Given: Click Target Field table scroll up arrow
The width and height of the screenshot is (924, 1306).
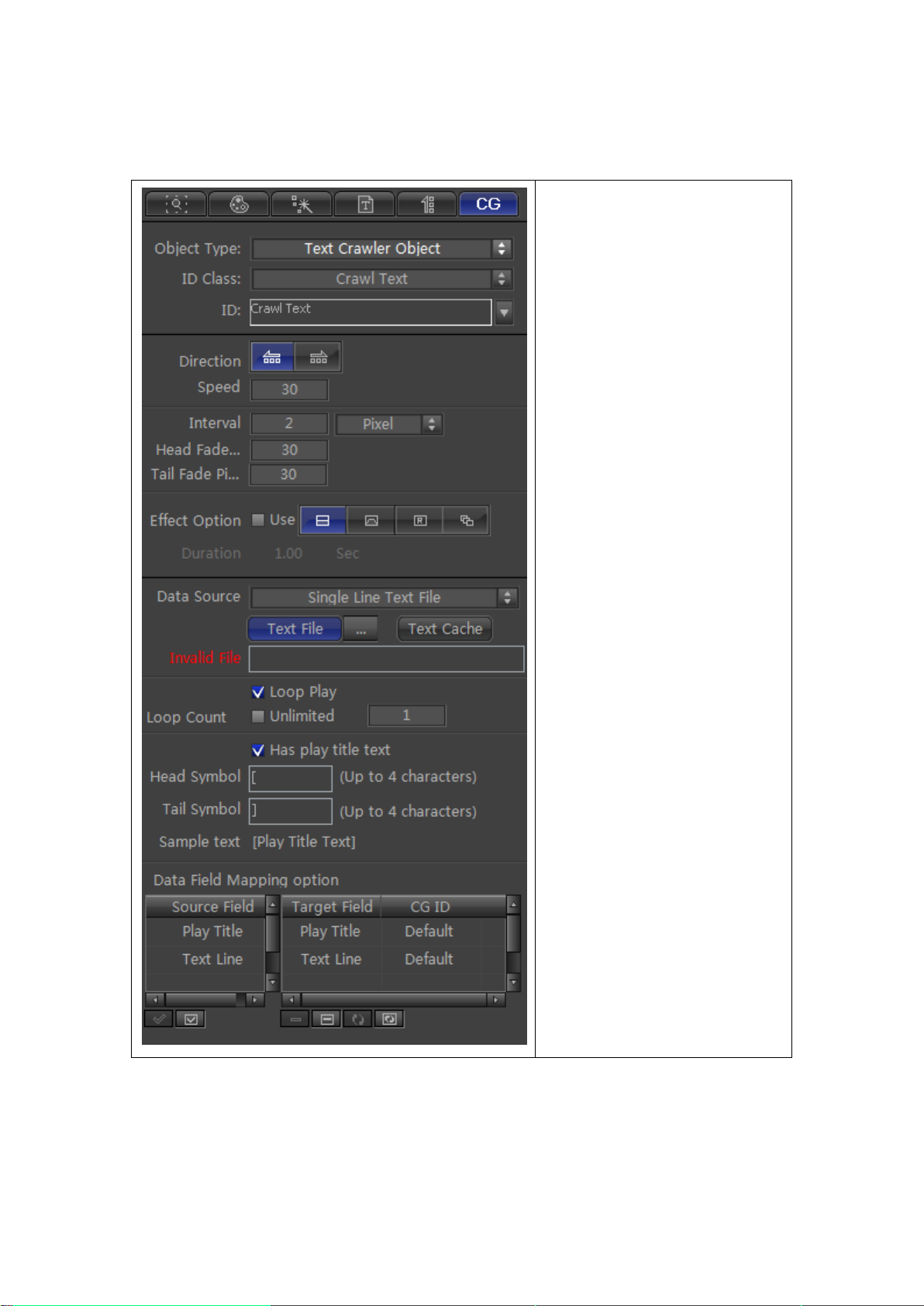Looking at the screenshot, I should (513, 905).
